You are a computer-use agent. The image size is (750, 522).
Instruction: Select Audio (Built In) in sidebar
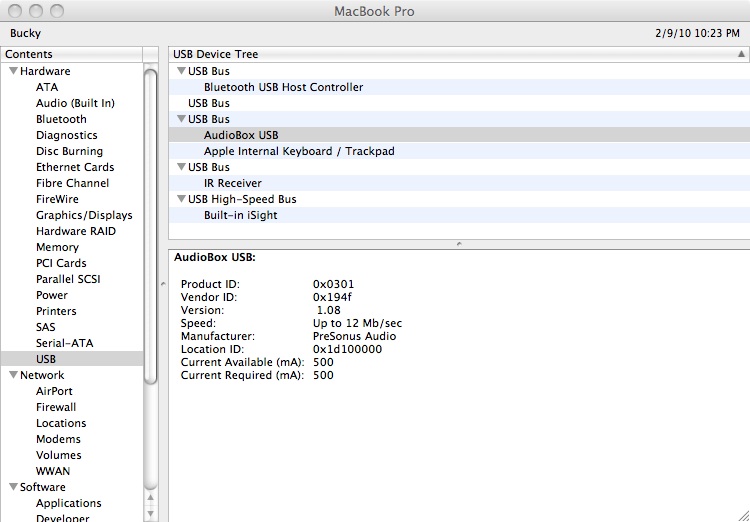pyautogui.click(x=75, y=103)
